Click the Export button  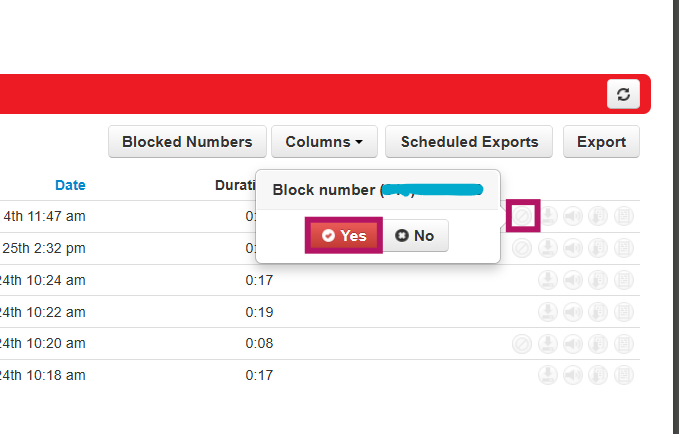(601, 142)
